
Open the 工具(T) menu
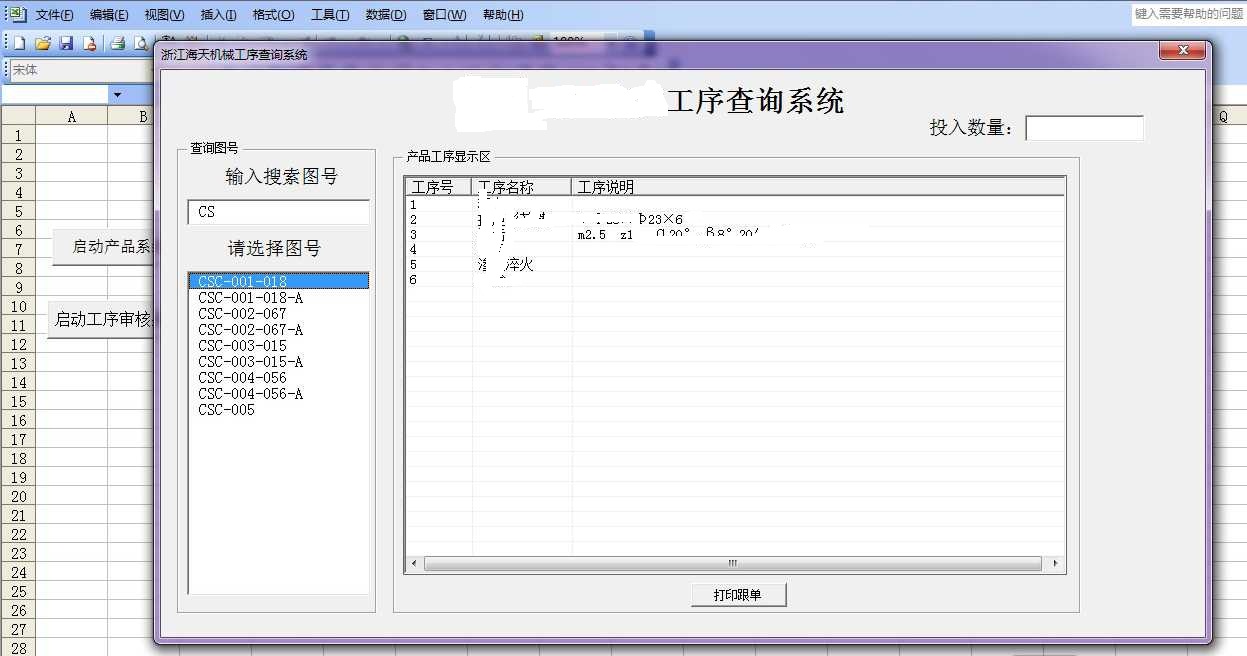pyautogui.click(x=330, y=15)
